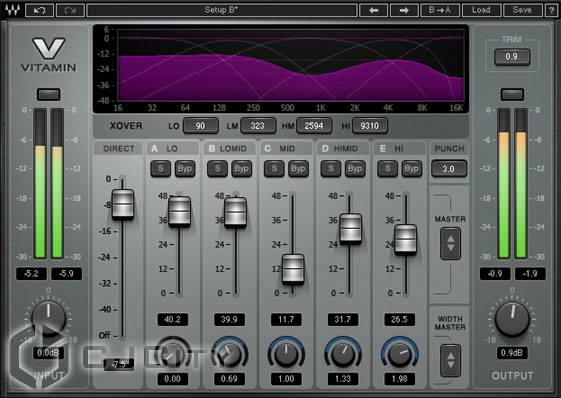Click the E HI width knob

click(400, 354)
